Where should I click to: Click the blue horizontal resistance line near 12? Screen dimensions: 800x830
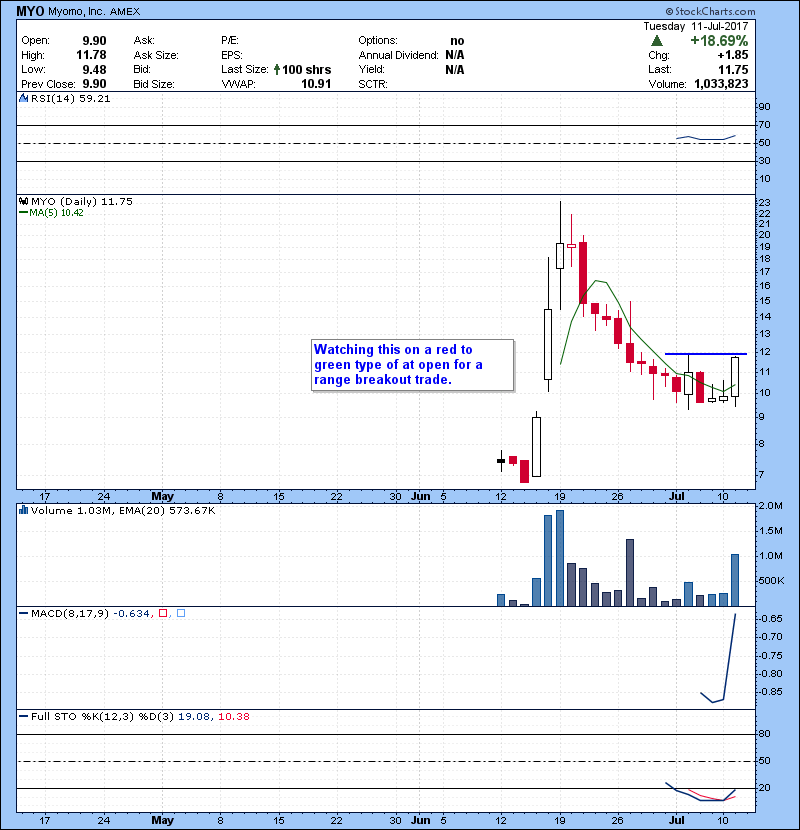706,354
